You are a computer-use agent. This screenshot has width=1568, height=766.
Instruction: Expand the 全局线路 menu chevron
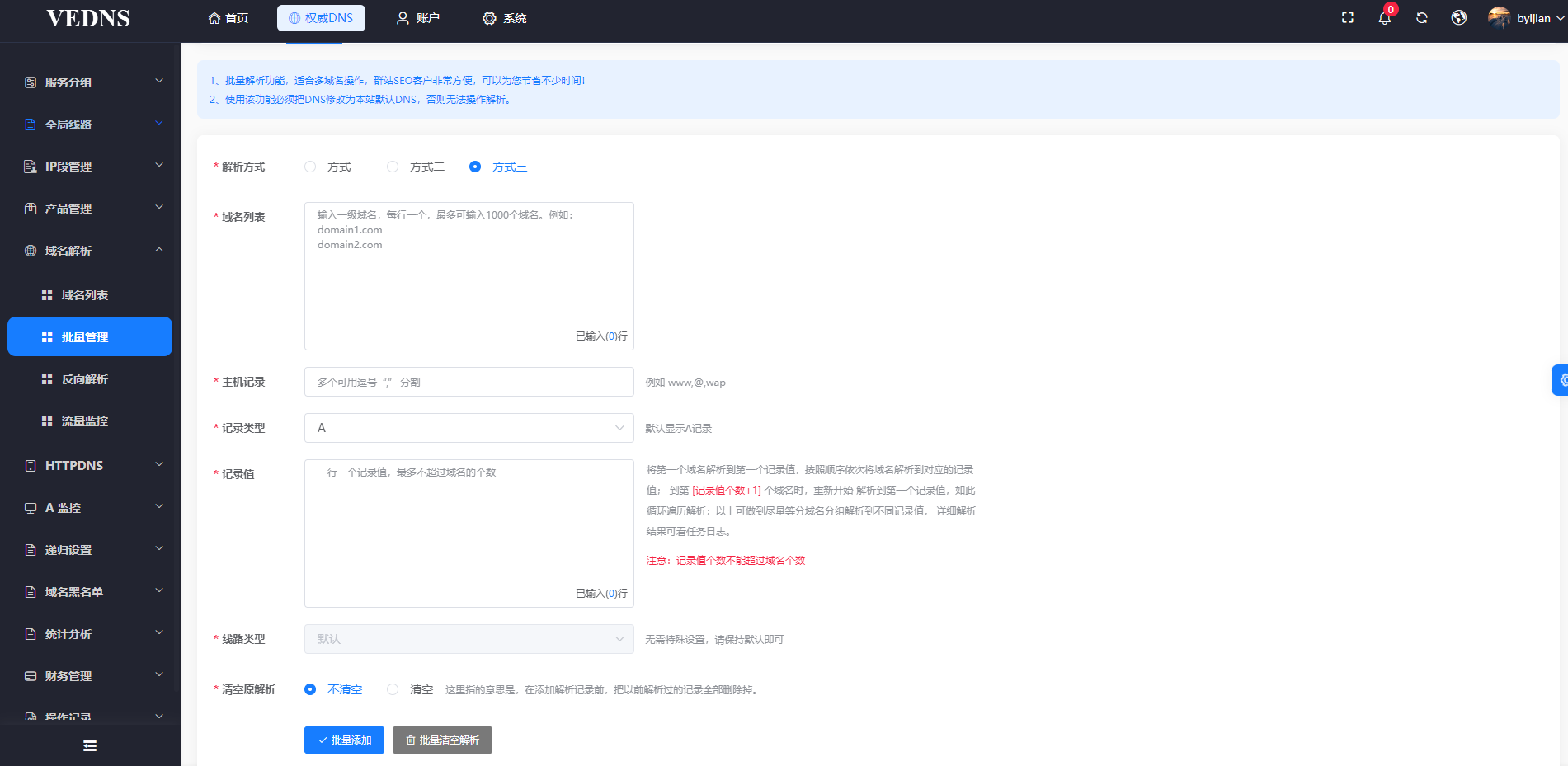pos(159,123)
